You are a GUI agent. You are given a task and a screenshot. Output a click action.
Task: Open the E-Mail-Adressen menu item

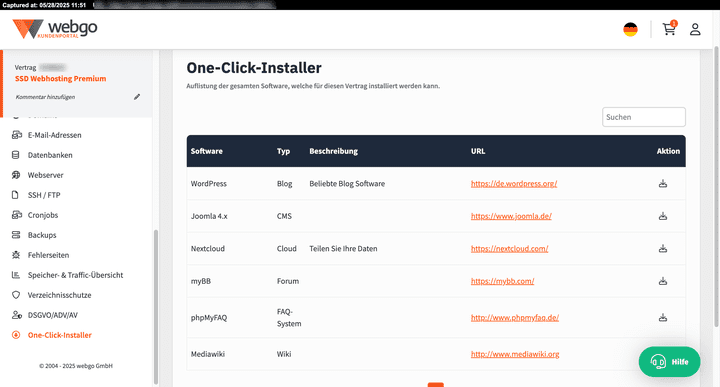[x=55, y=135]
